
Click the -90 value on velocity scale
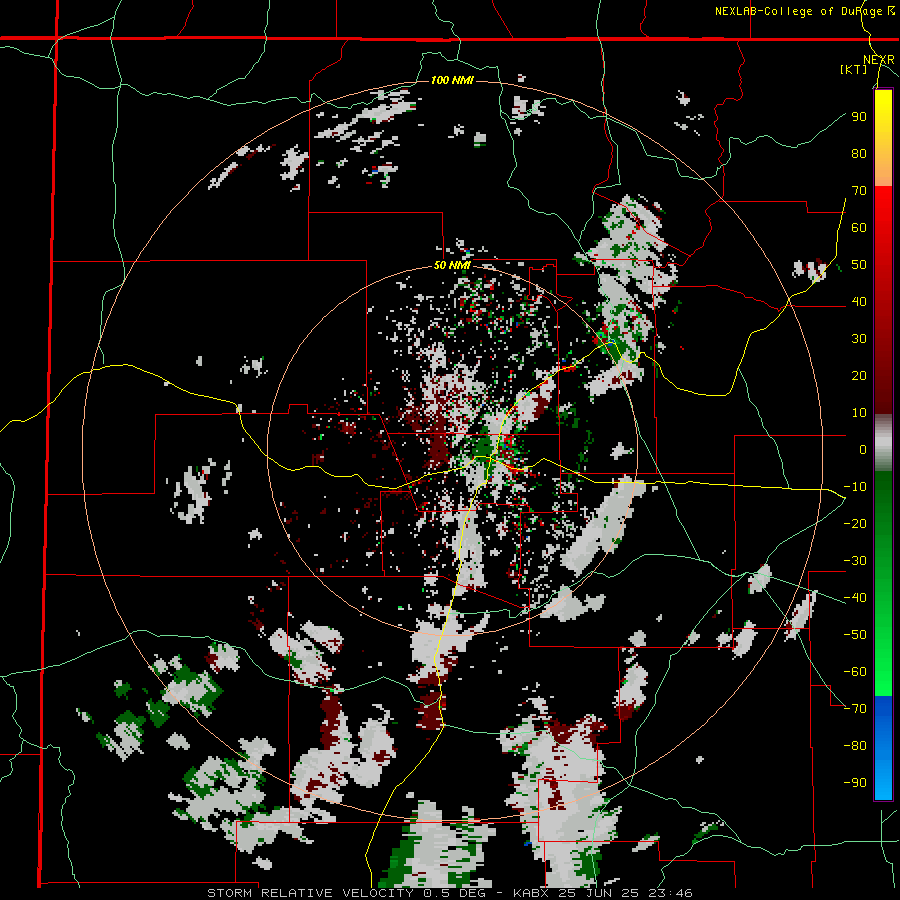click(x=855, y=782)
